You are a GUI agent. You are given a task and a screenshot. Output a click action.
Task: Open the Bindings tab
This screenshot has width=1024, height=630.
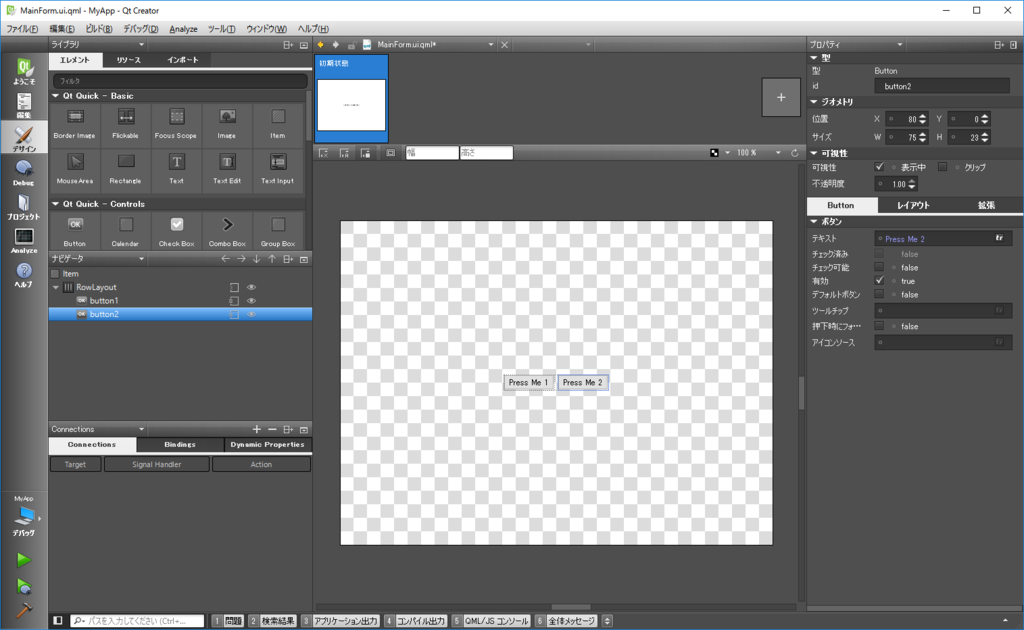[x=180, y=445]
